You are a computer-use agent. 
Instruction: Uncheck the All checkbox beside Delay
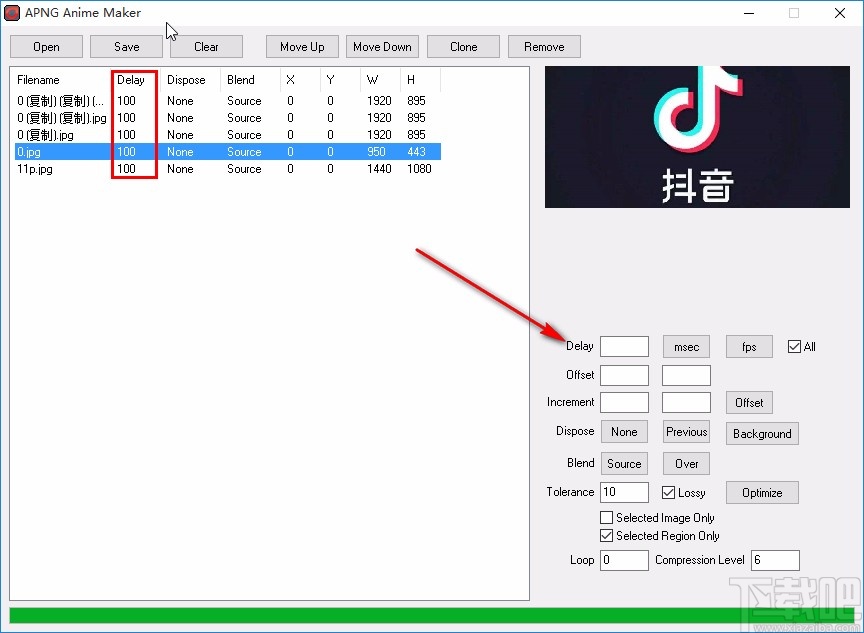pos(794,346)
